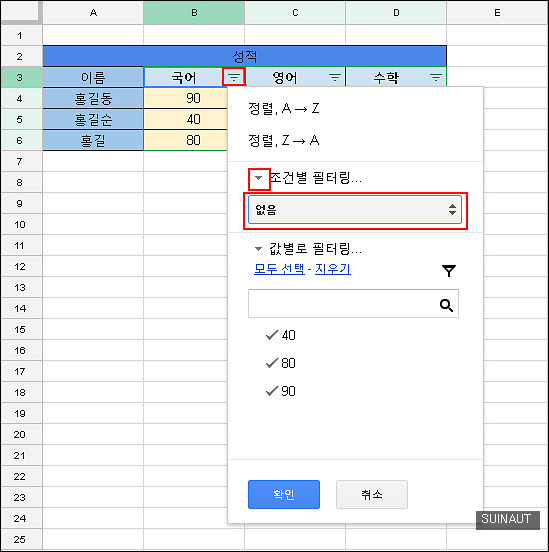This screenshot has width=549, height=552.
Task: Select row 3 header
Action: [x=20, y=77]
